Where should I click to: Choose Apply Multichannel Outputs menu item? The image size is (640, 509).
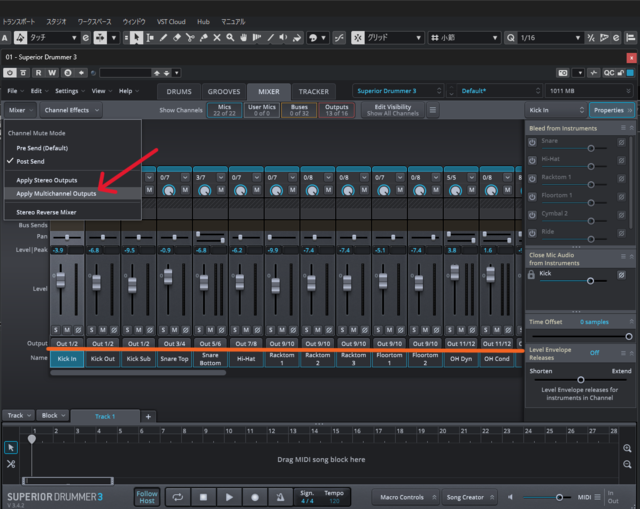point(57,193)
